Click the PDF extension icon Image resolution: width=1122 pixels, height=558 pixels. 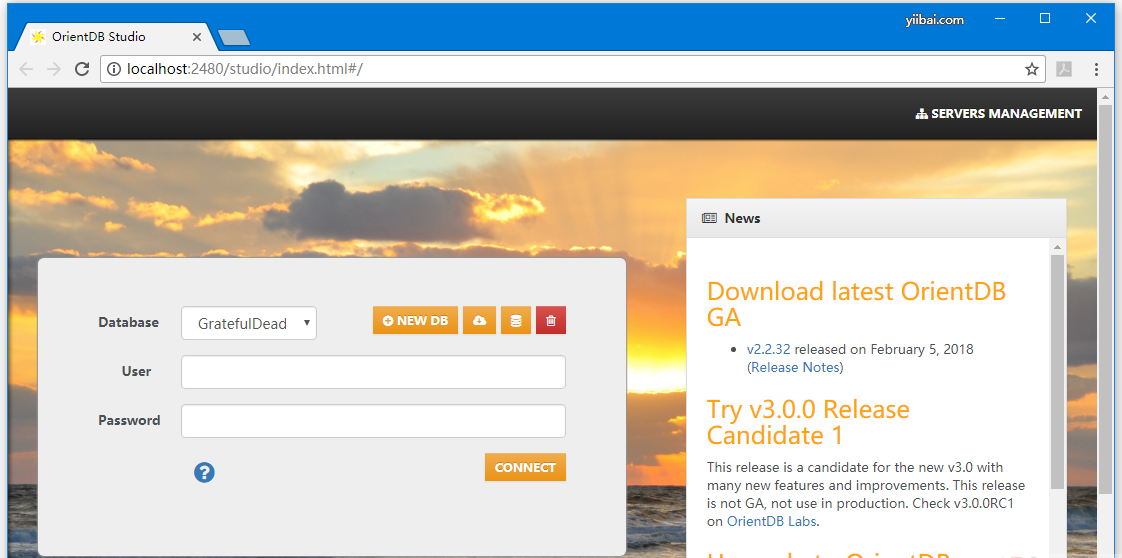(x=1064, y=69)
